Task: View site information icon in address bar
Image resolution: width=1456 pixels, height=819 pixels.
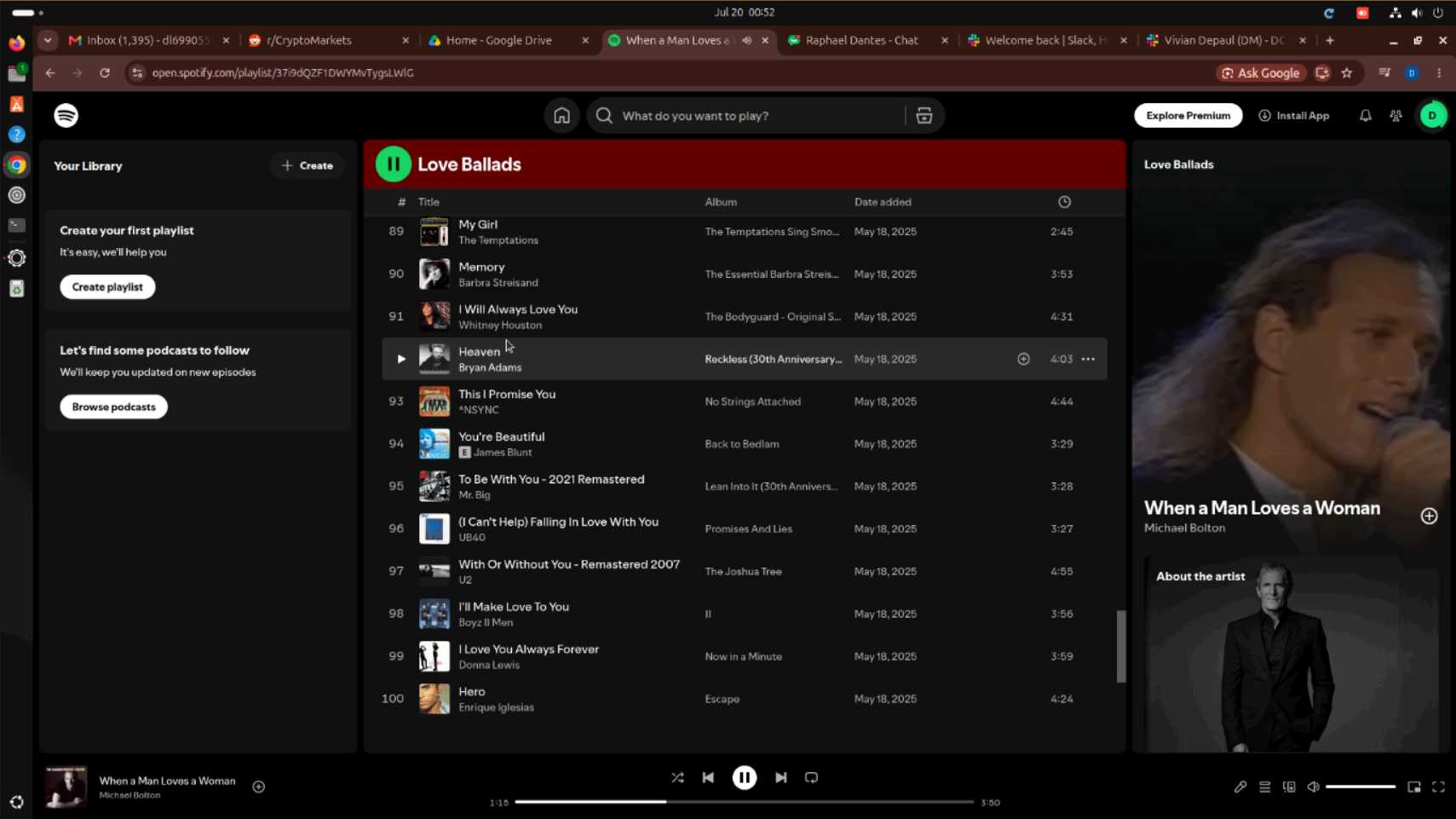Action: click(x=137, y=73)
